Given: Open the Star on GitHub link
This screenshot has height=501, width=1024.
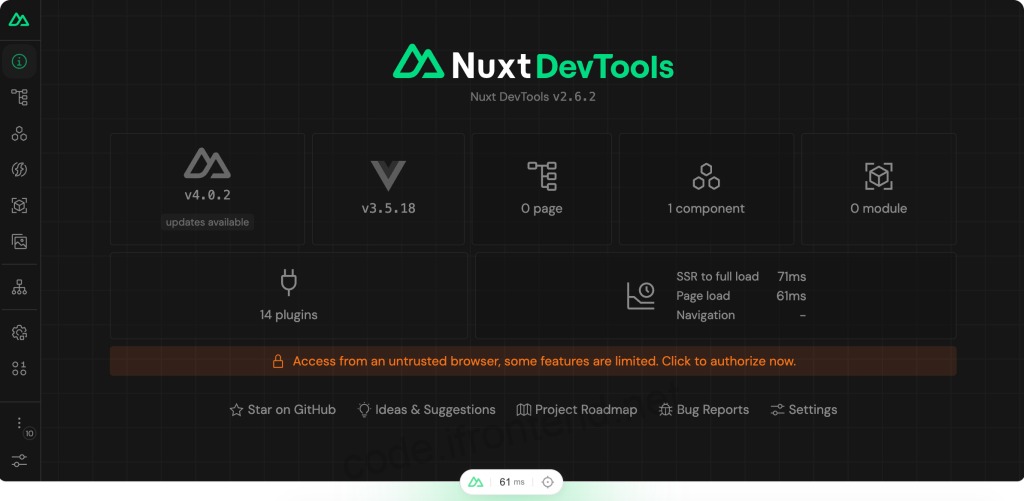Looking at the screenshot, I should point(283,410).
